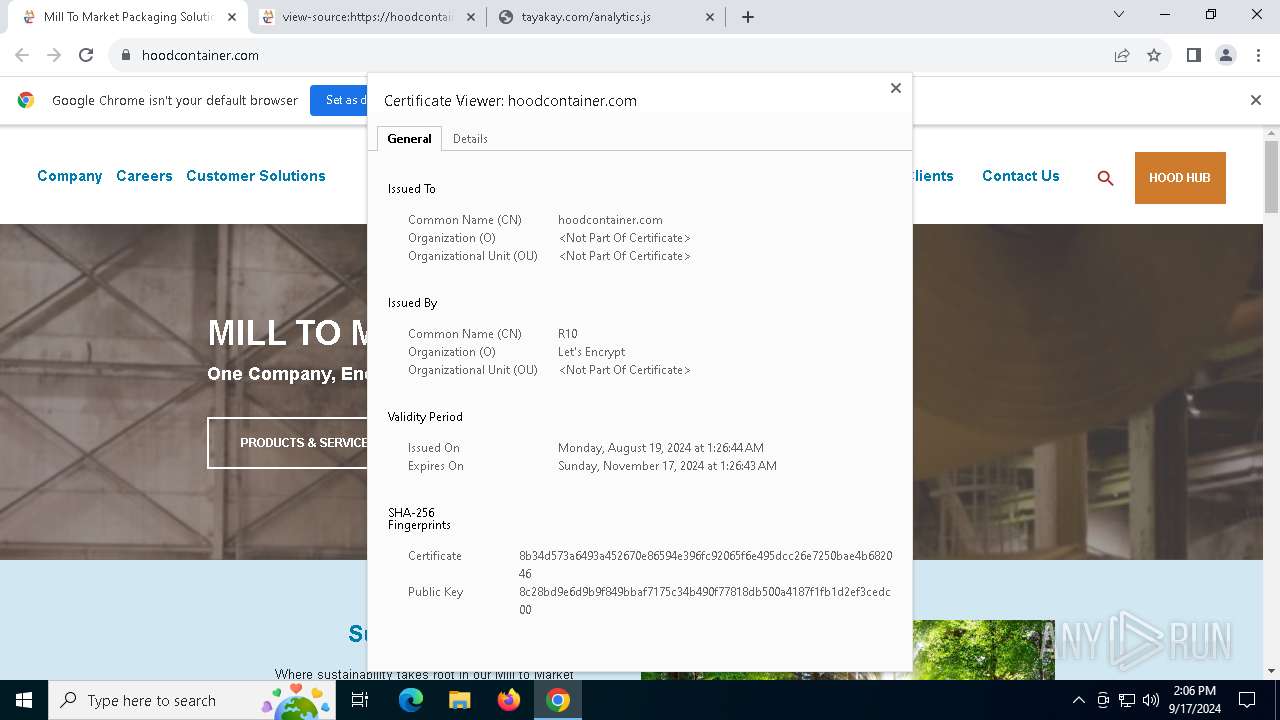Click the Issued On date value
The height and width of the screenshot is (720, 1280).
coord(661,448)
